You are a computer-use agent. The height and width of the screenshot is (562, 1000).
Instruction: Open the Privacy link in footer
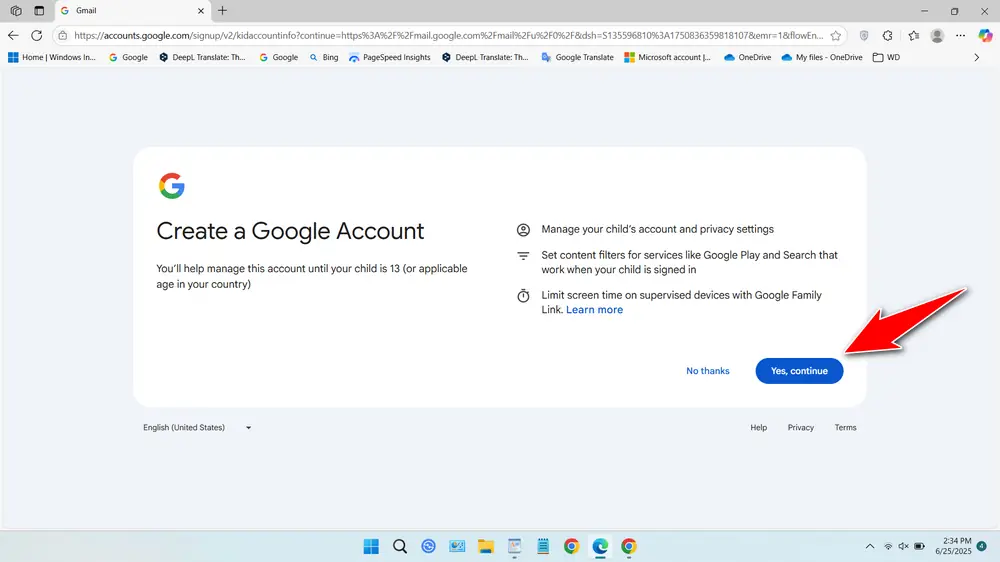800,427
